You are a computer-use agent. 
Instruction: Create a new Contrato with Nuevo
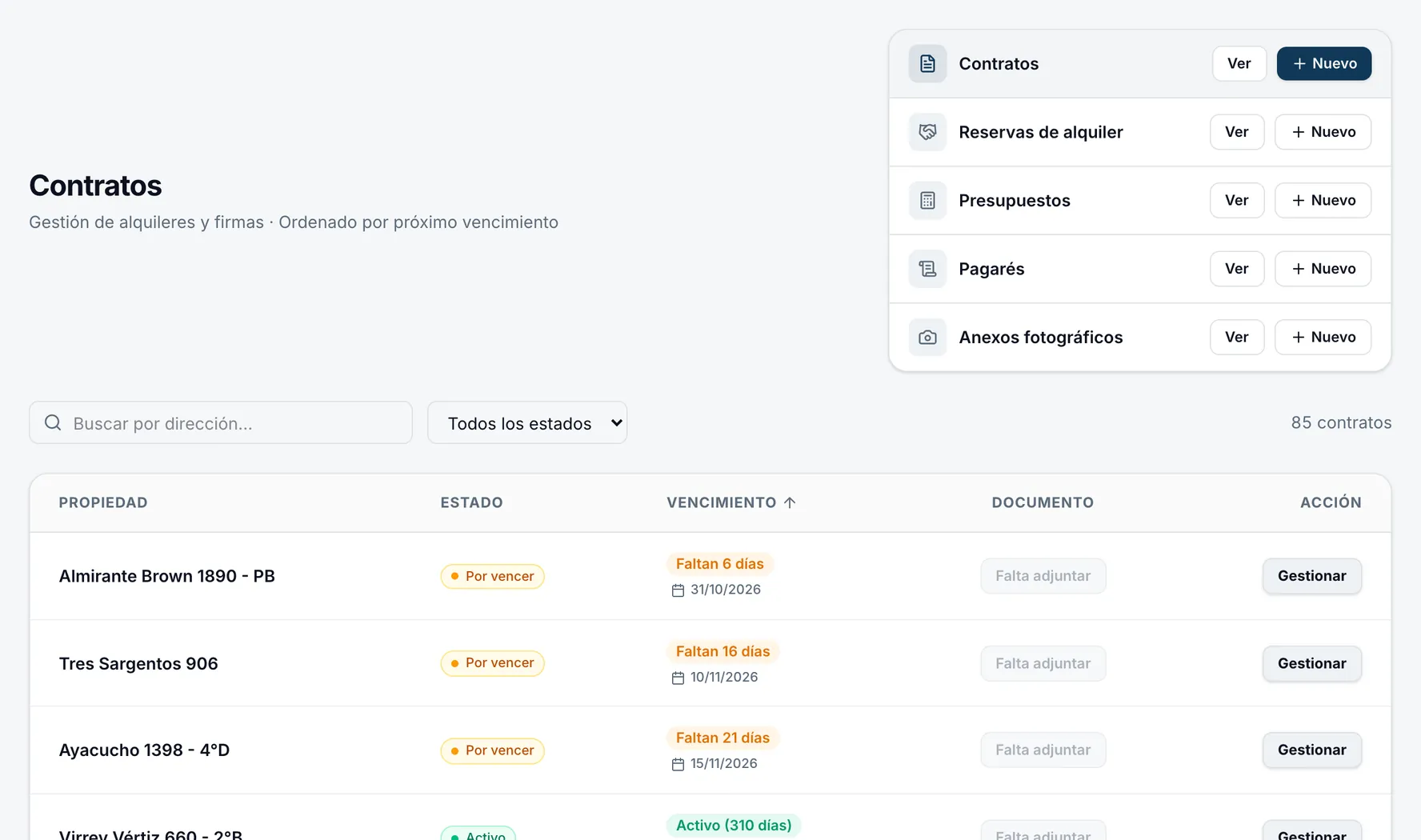click(1324, 64)
